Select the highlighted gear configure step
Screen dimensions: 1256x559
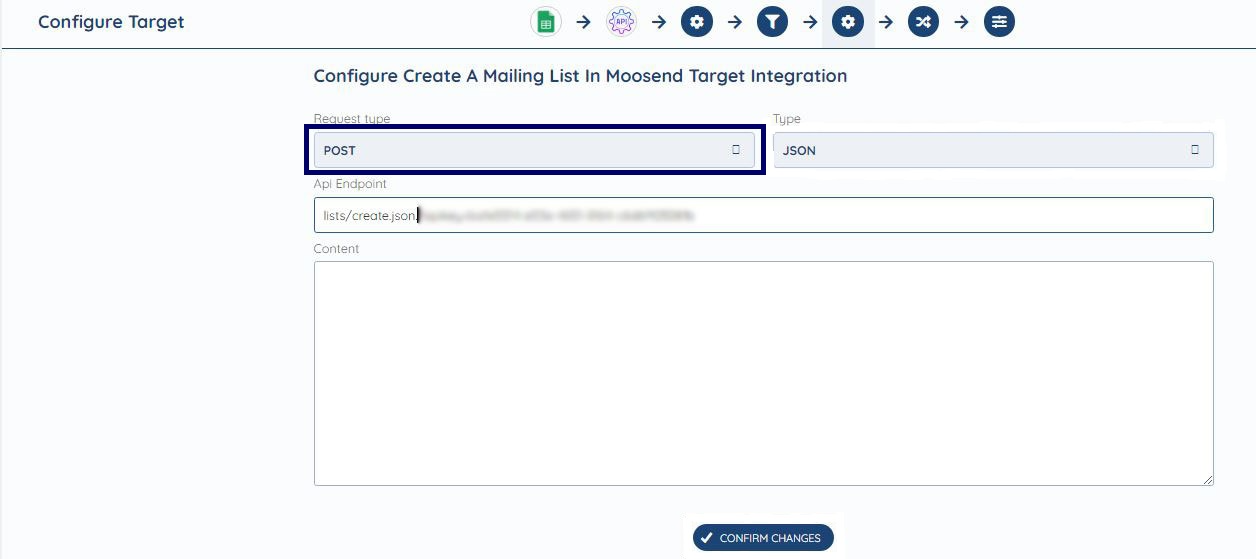(x=848, y=22)
